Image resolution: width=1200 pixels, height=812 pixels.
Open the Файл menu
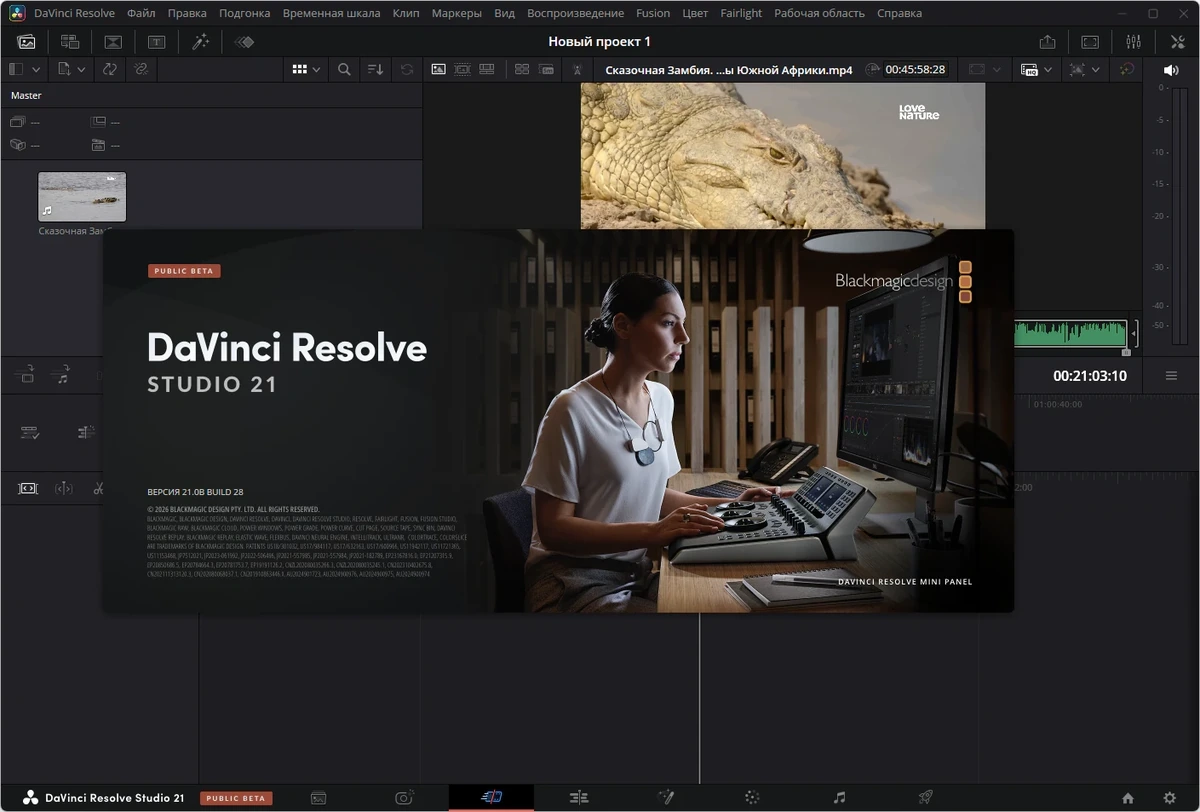point(141,13)
